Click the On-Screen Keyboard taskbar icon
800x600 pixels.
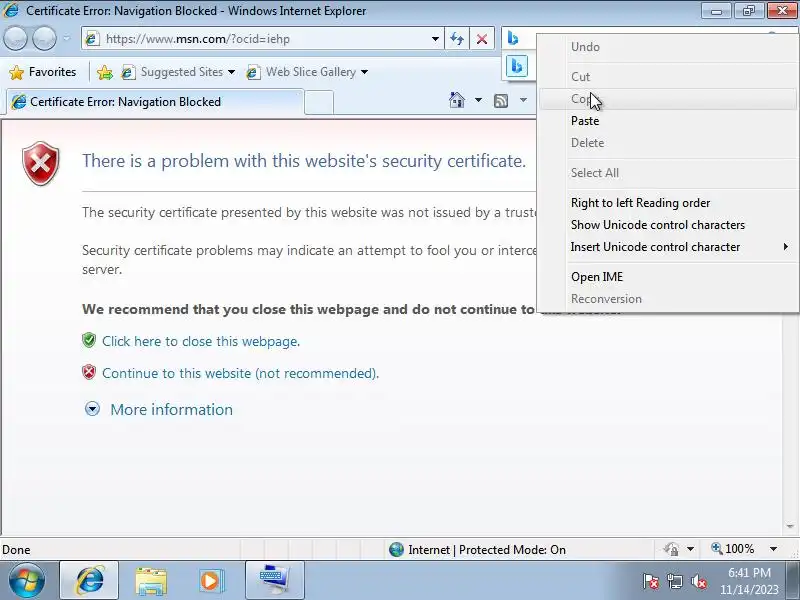point(274,581)
